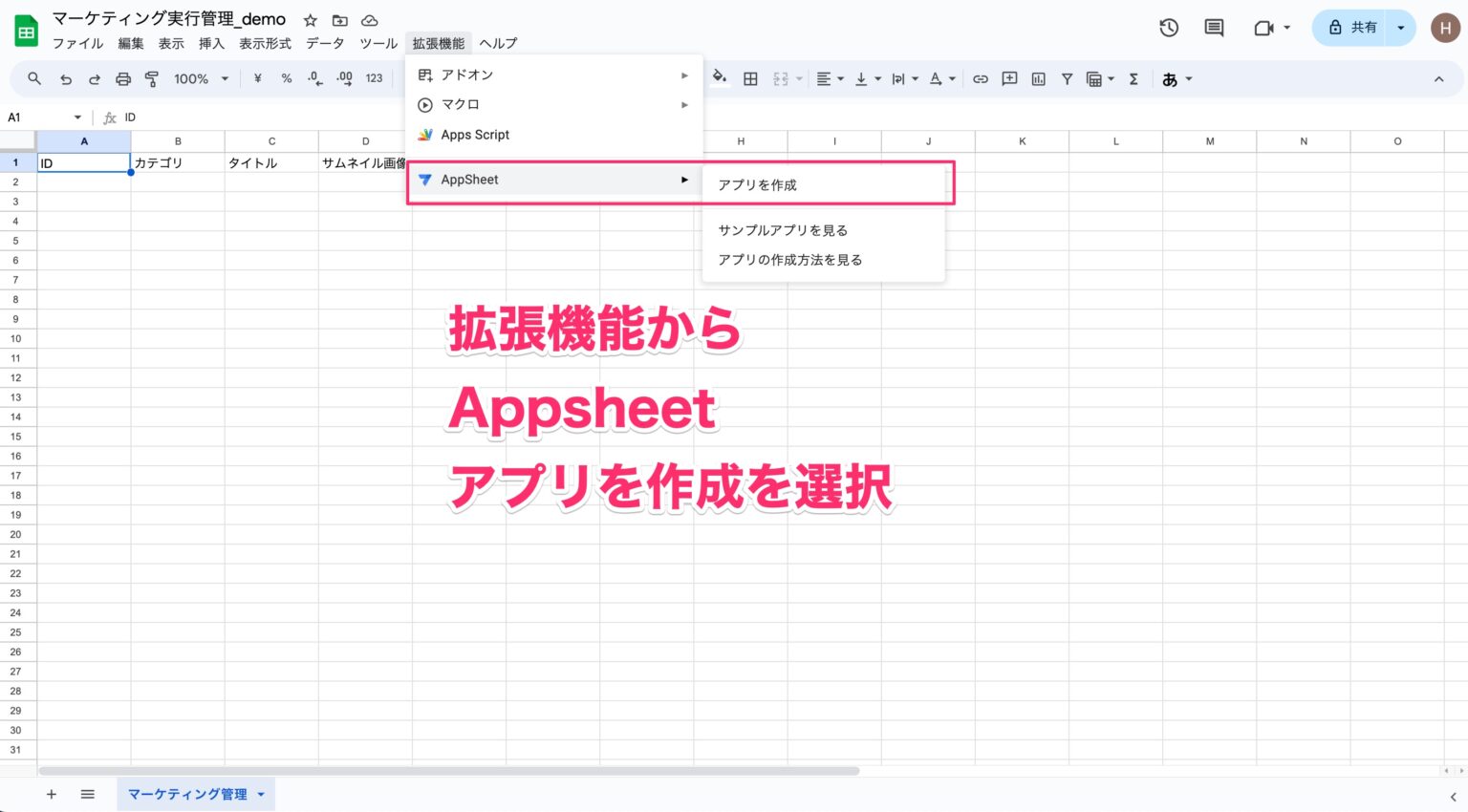Viewport: 1468px width, 812px height.
Task: Undo the last action
Action: click(65, 78)
